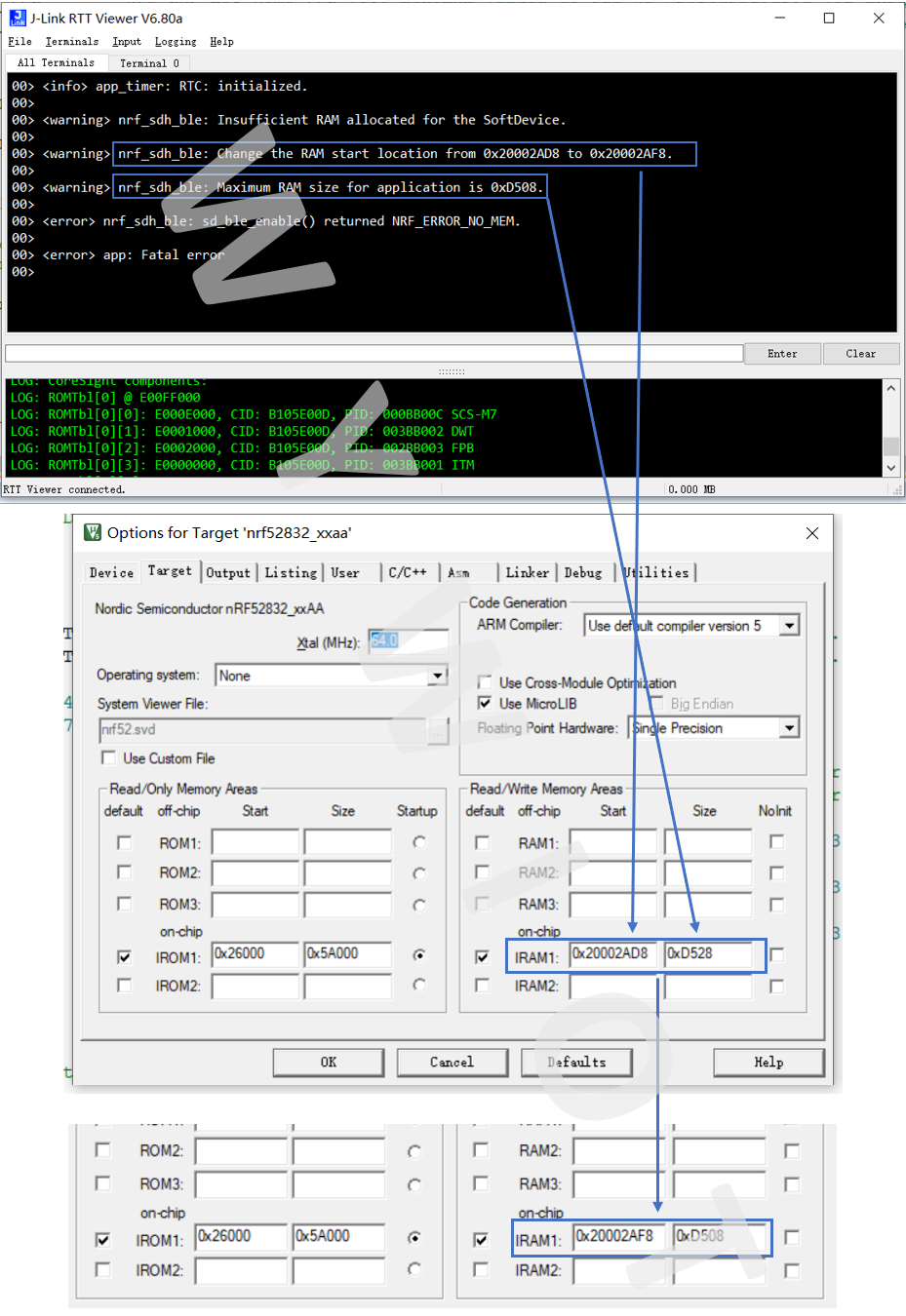Click the Enter button in RTT Viewer
The height and width of the screenshot is (1316, 906).
[782, 354]
